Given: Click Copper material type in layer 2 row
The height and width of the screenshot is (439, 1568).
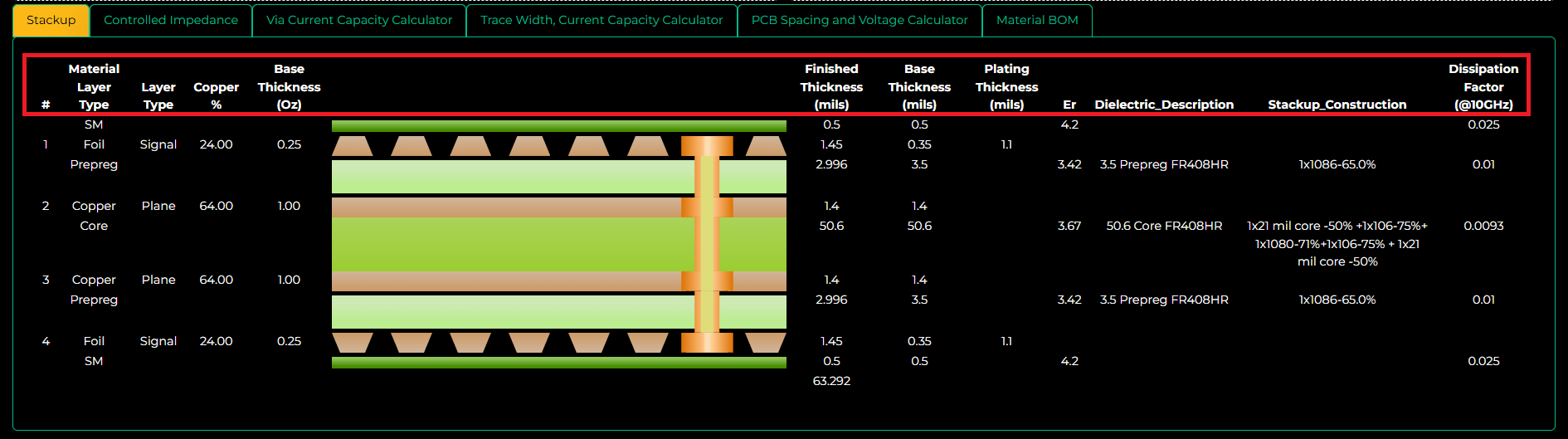Looking at the screenshot, I should click(x=94, y=206).
